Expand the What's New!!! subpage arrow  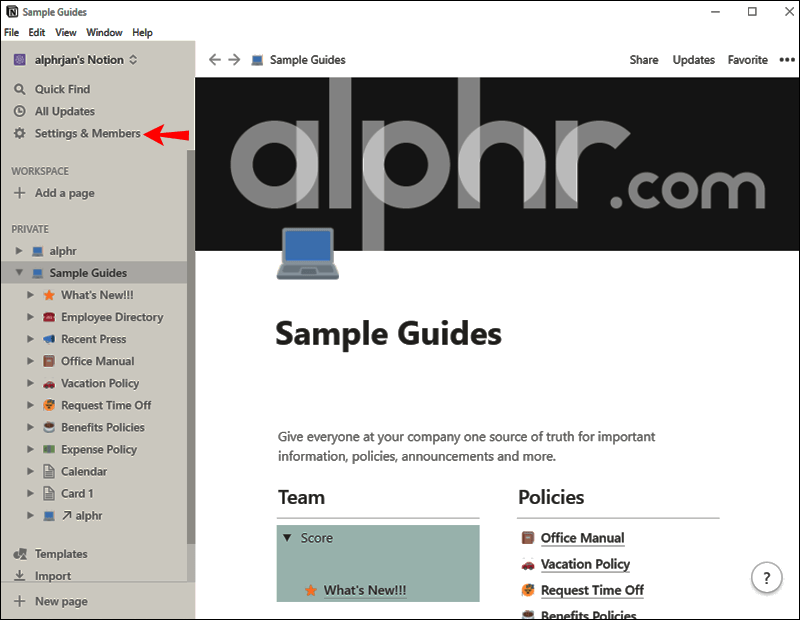coord(31,295)
